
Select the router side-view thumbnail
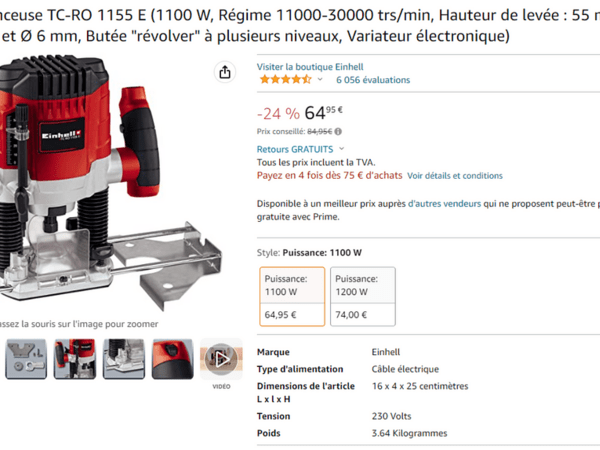coord(75,359)
